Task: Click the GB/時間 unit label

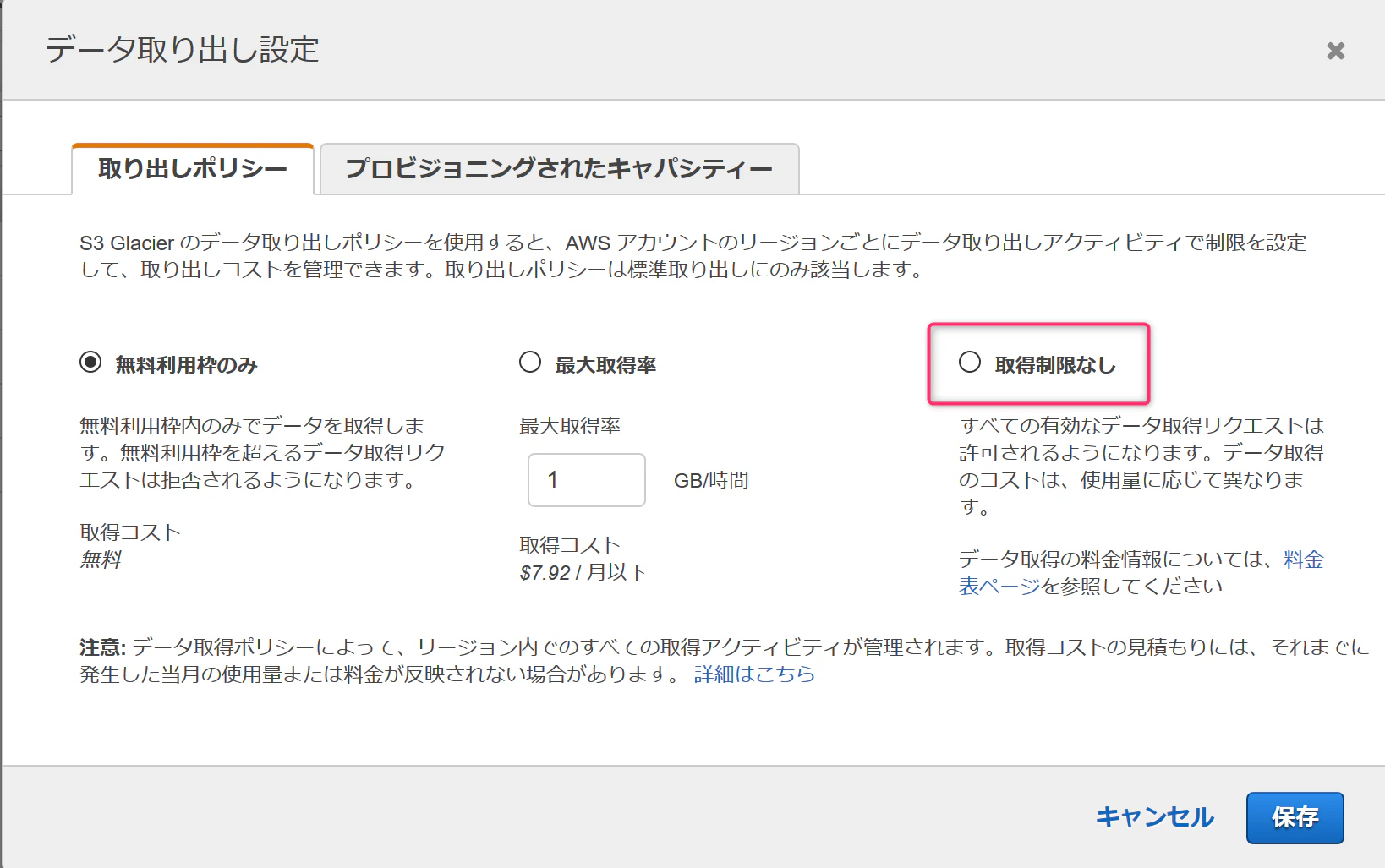Action: pyautogui.click(x=711, y=480)
